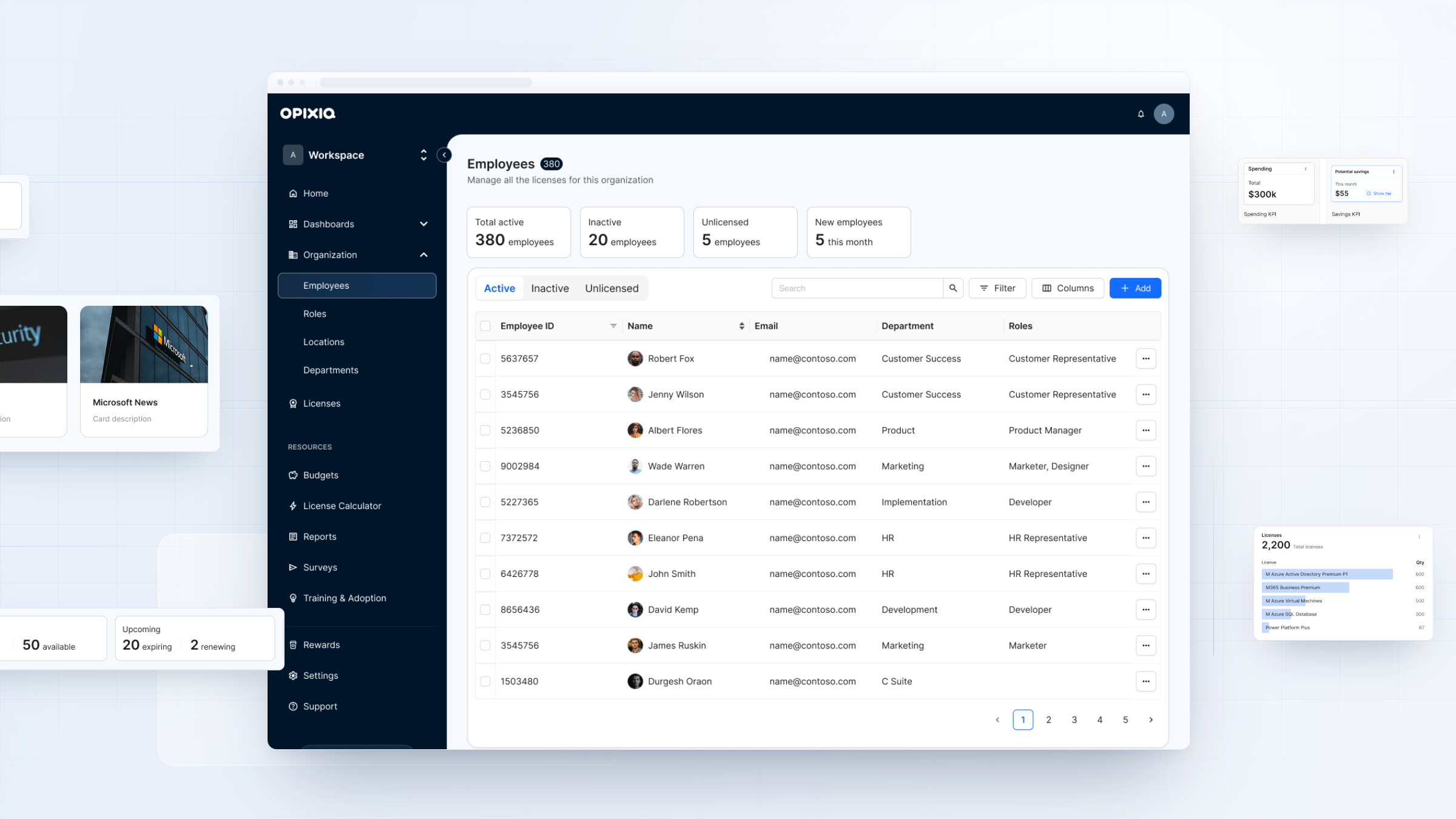
Task: Collapse the sidebar with the arrow button
Action: coord(444,155)
